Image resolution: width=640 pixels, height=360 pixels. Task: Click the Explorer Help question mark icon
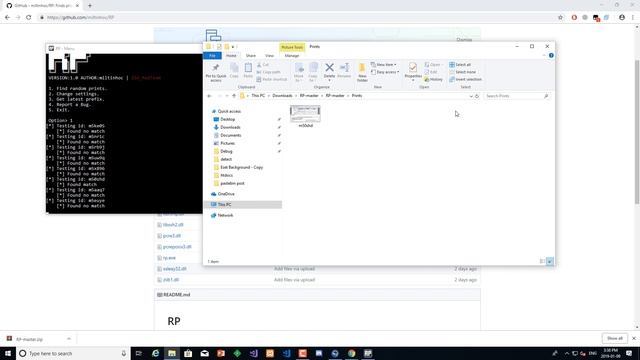[551, 56]
